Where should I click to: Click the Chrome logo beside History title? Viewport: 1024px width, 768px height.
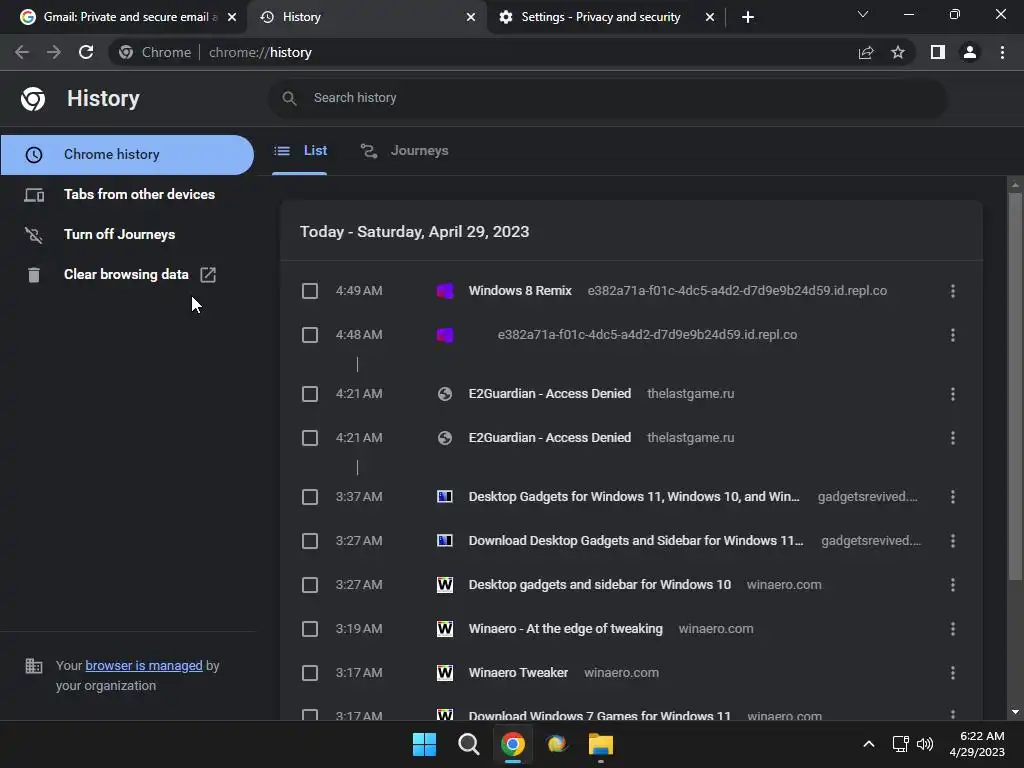pos(33,99)
